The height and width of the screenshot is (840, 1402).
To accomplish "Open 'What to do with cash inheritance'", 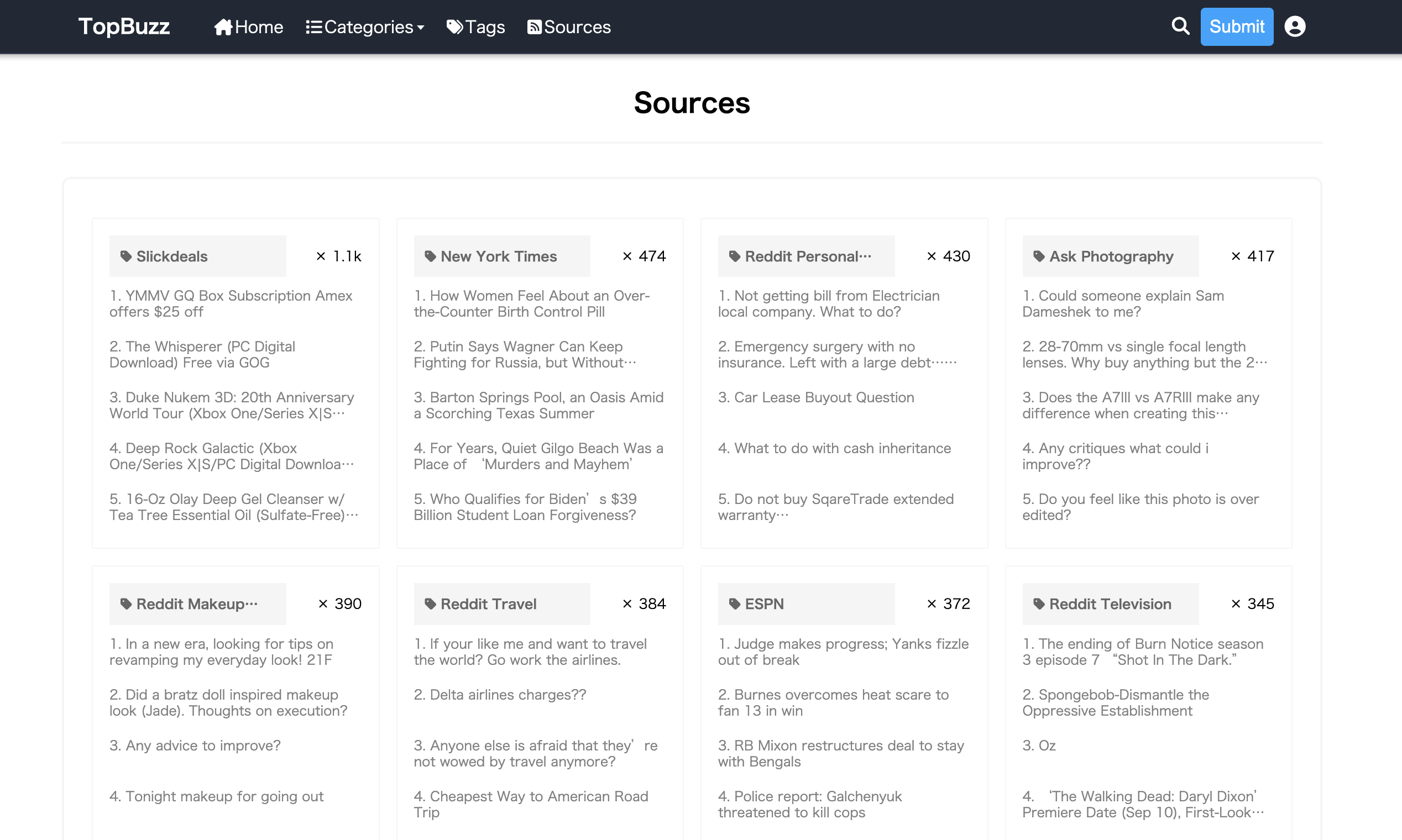I will 834,448.
